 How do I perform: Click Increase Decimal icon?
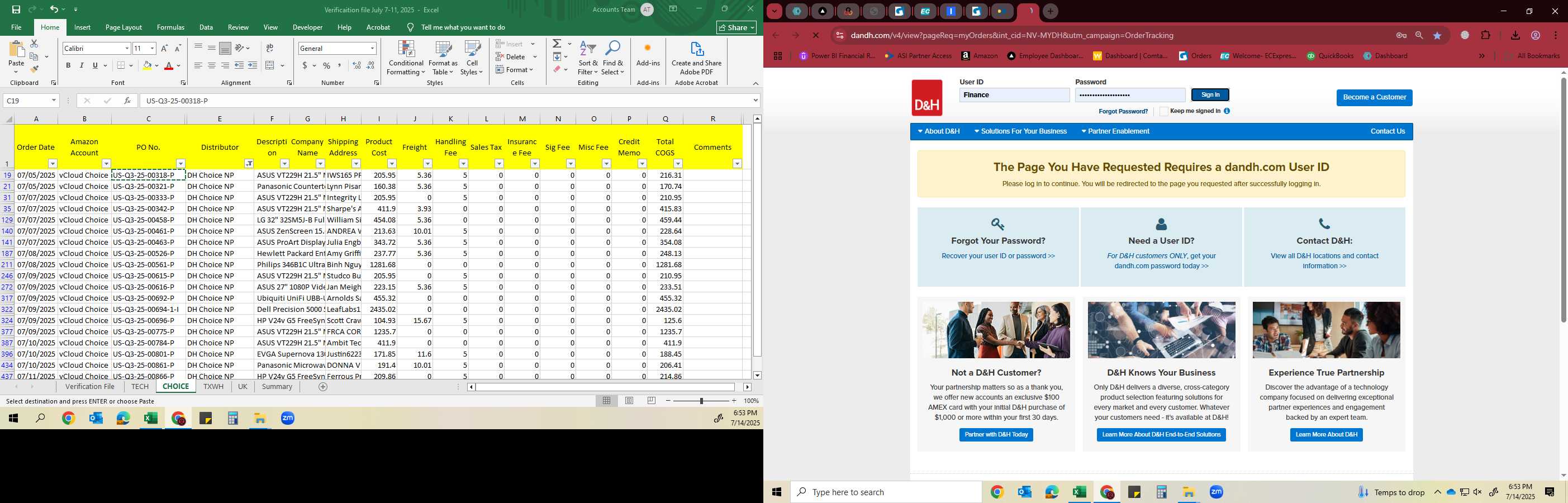[x=357, y=65]
